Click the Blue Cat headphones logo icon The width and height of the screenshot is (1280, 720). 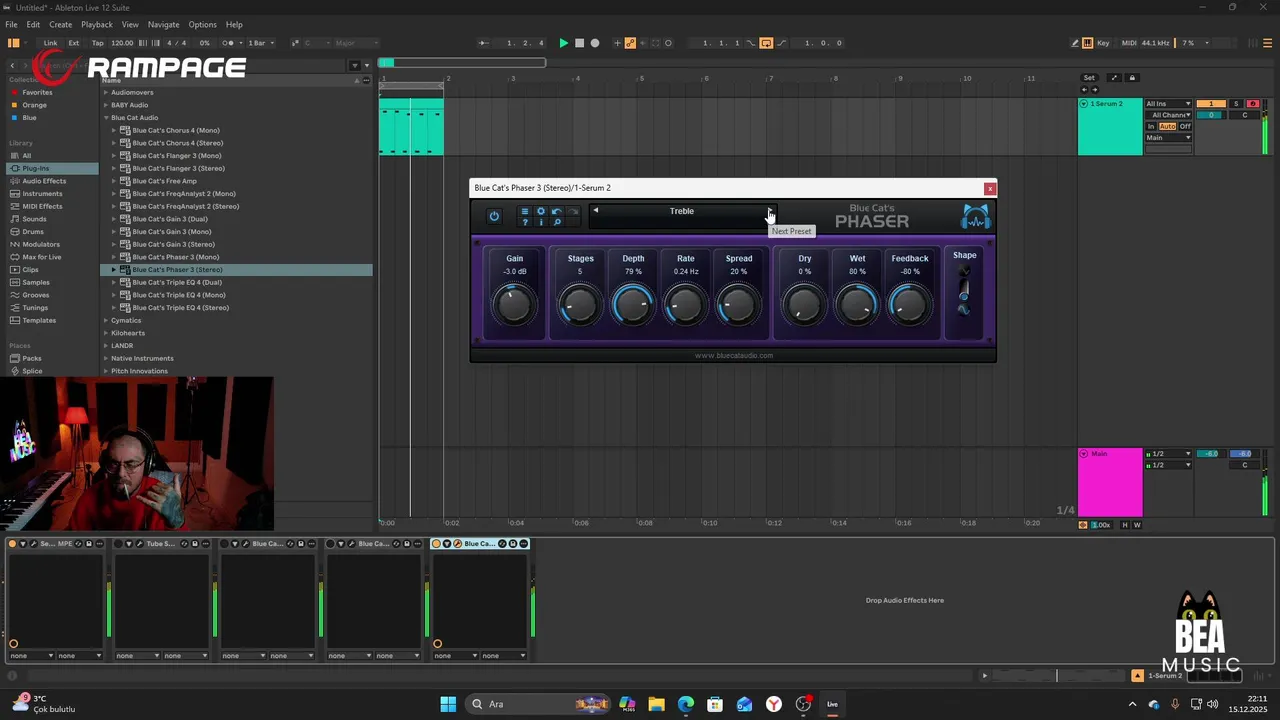(976, 216)
